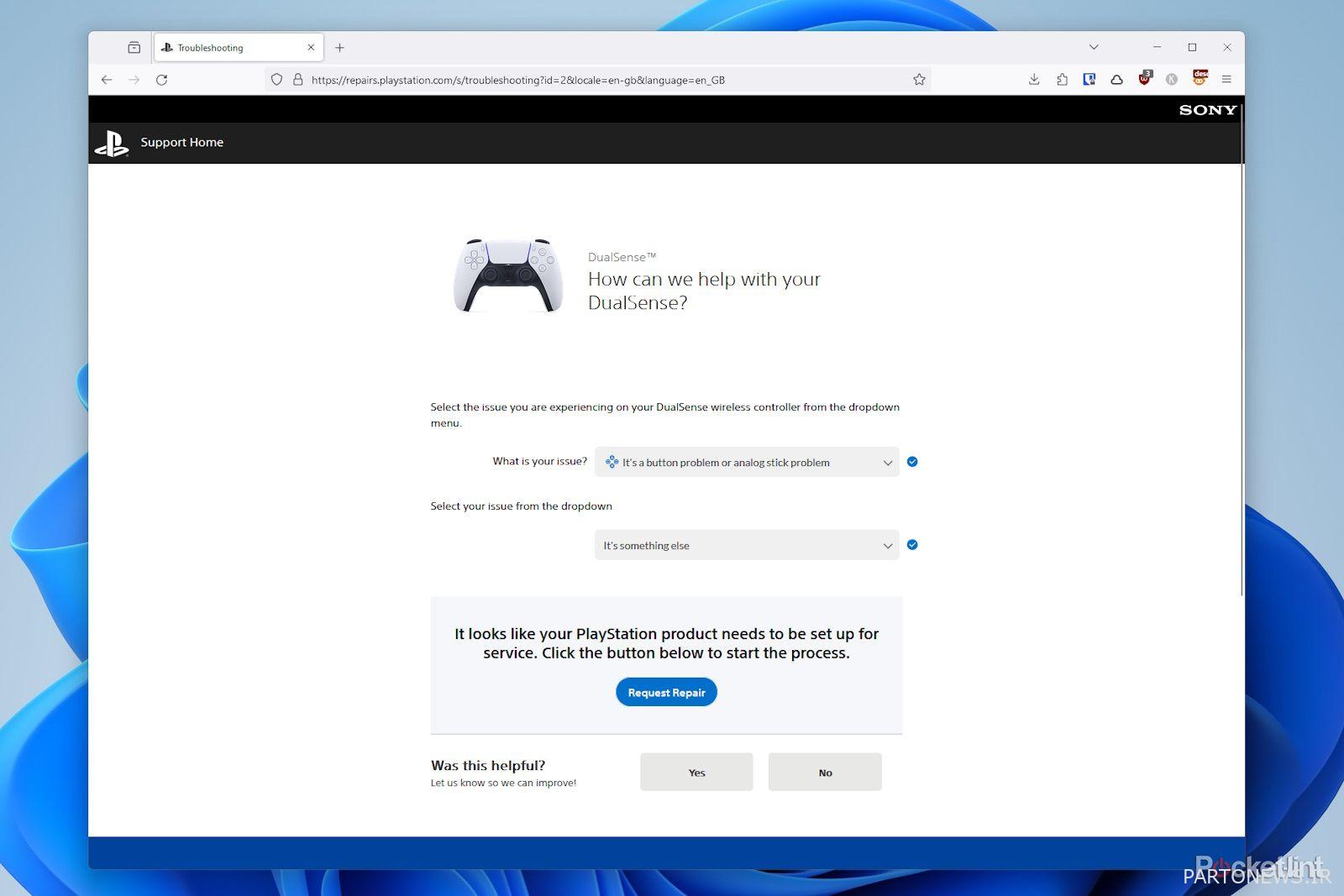Click 'Select your issue from the dropdown' text
Image resolution: width=1344 pixels, height=896 pixels.
tap(521, 506)
